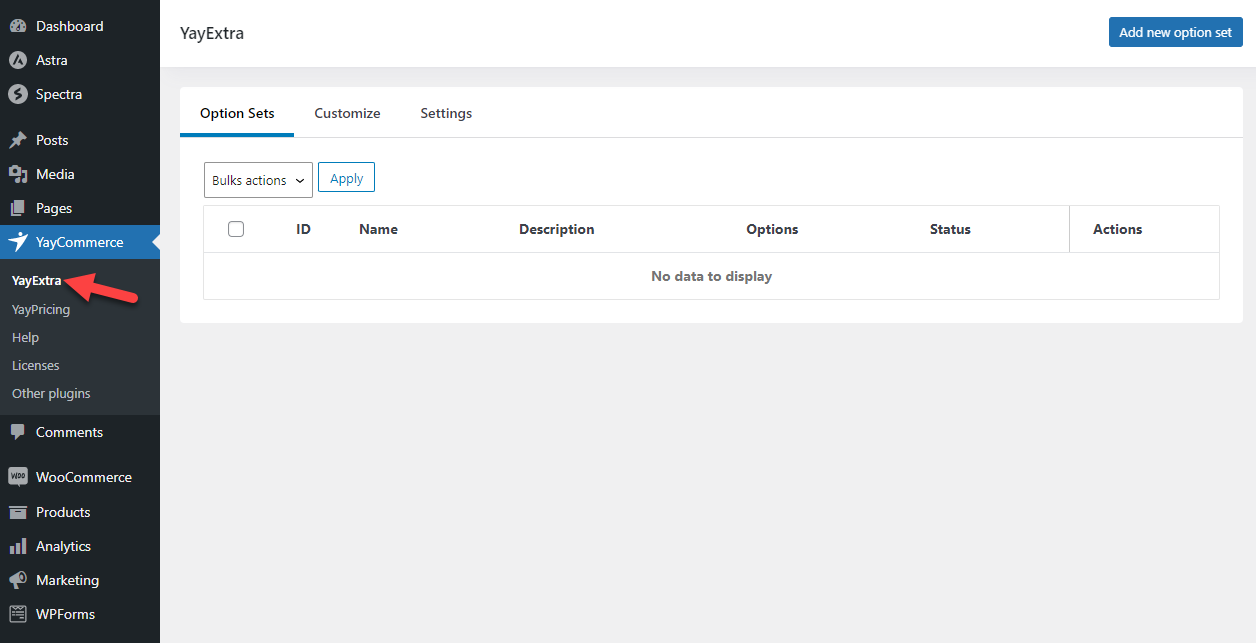1256x643 pixels.
Task: Open the Bulks actions dropdown
Action: click(x=258, y=180)
